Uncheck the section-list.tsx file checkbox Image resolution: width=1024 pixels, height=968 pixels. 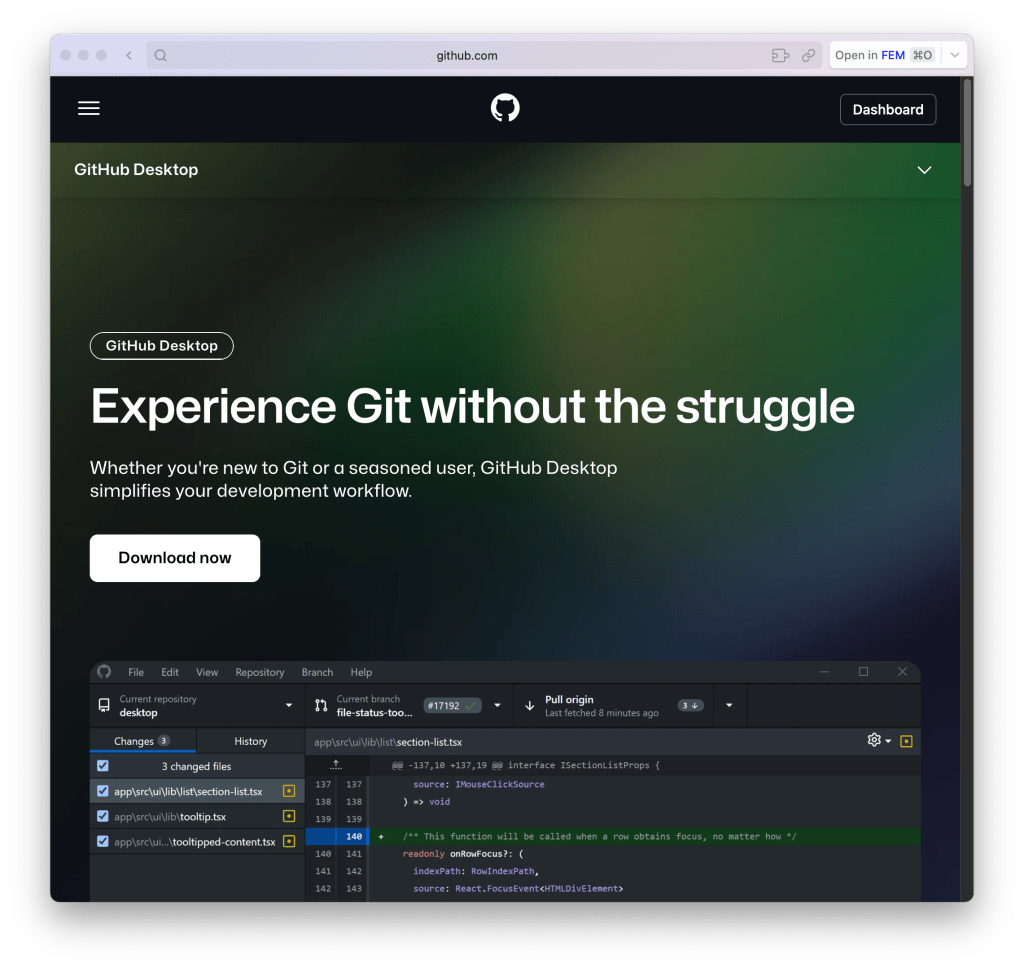(102, 790)
